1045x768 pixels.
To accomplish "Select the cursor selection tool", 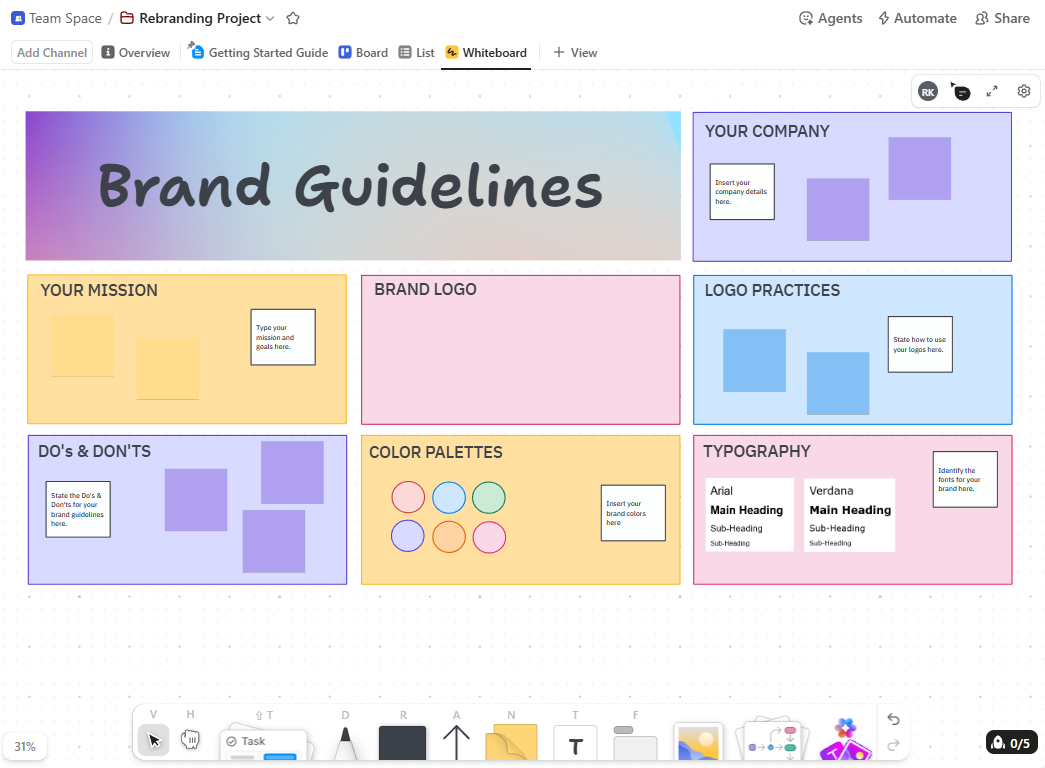I will coord(153,740).
